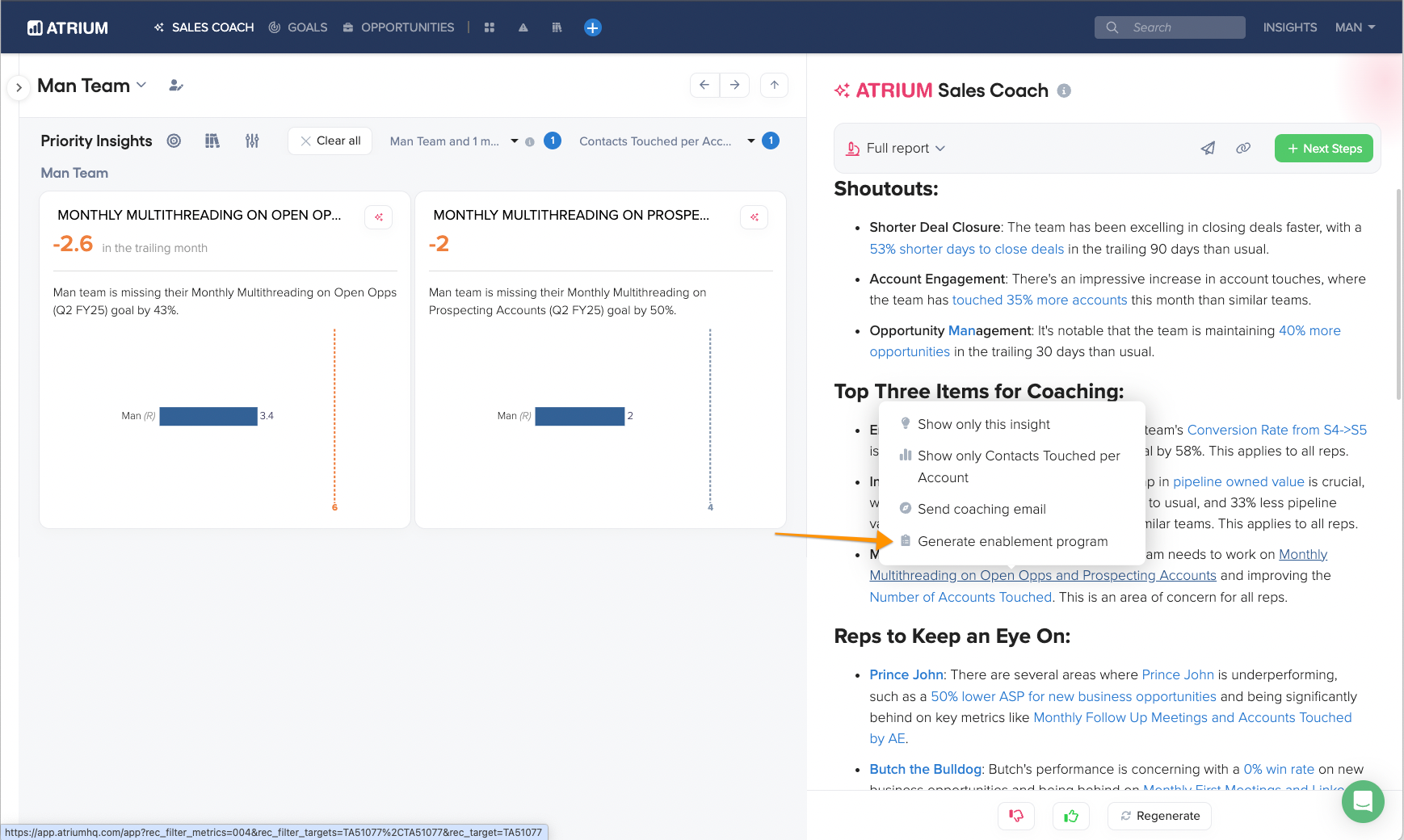Open the Opportunities tab
Screen dimensions: 1404x840
[398, 27]
